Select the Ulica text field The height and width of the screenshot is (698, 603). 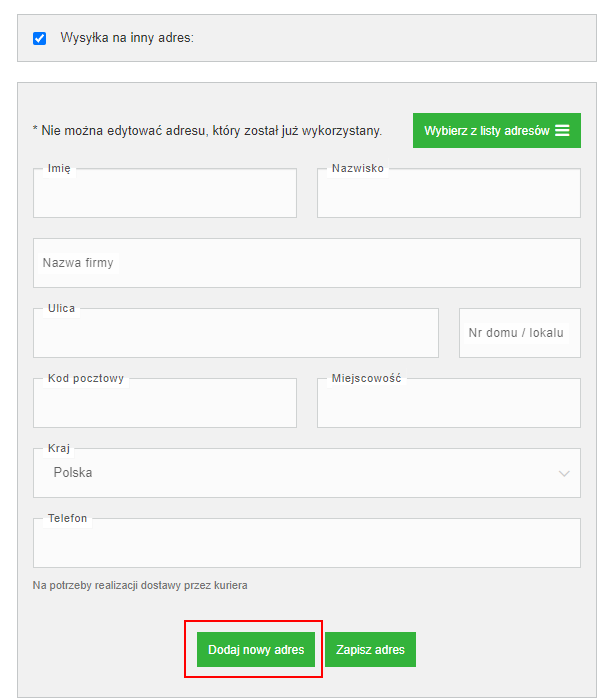point(236,333)
